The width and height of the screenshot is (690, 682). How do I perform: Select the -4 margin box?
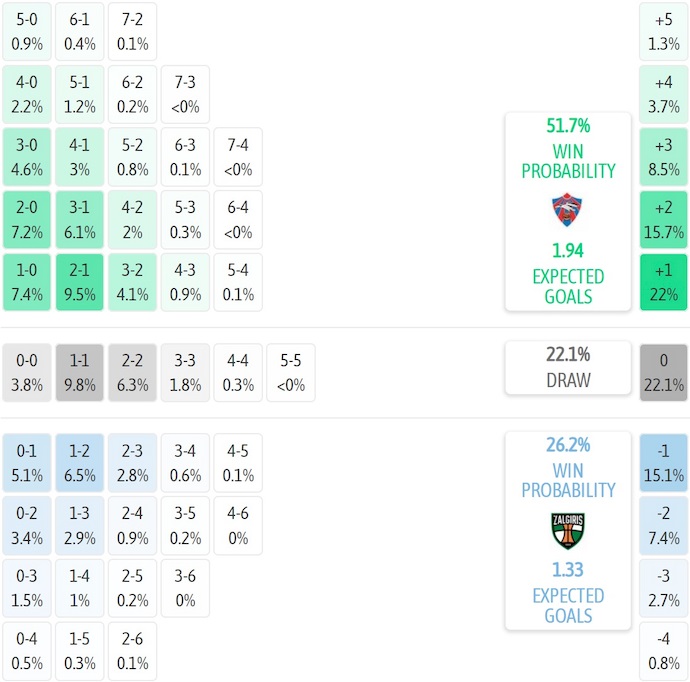coord(664,651)
